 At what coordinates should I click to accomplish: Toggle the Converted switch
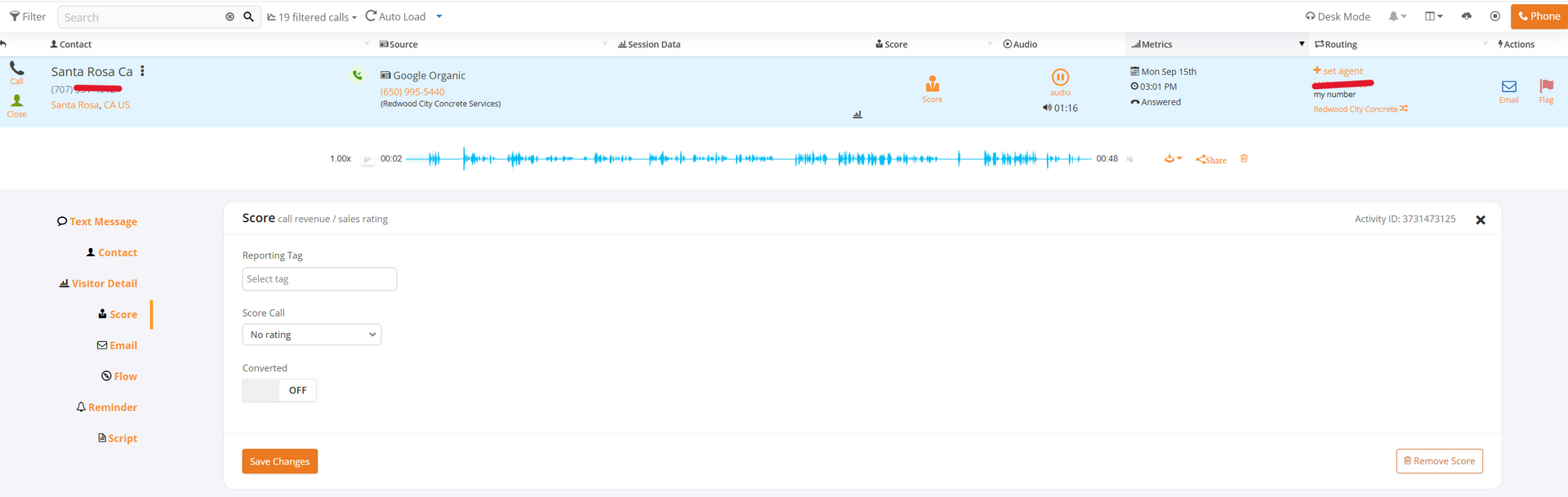(x=279, y=390)
